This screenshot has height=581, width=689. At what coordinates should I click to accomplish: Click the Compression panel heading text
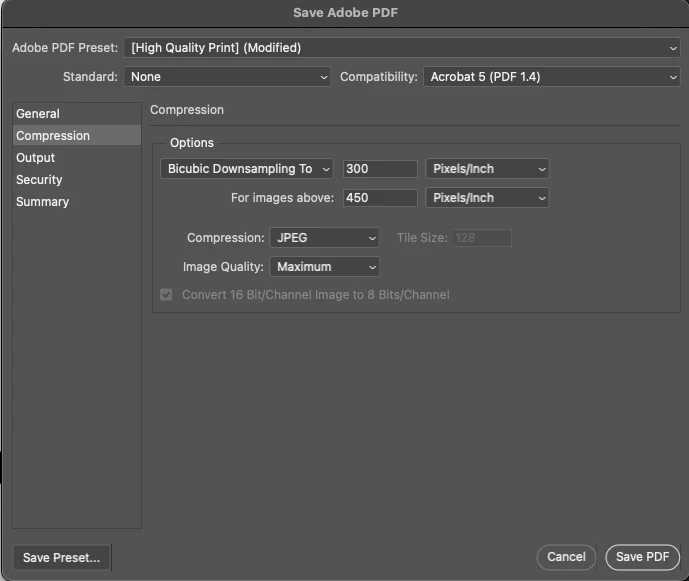[x=187, y=110]
